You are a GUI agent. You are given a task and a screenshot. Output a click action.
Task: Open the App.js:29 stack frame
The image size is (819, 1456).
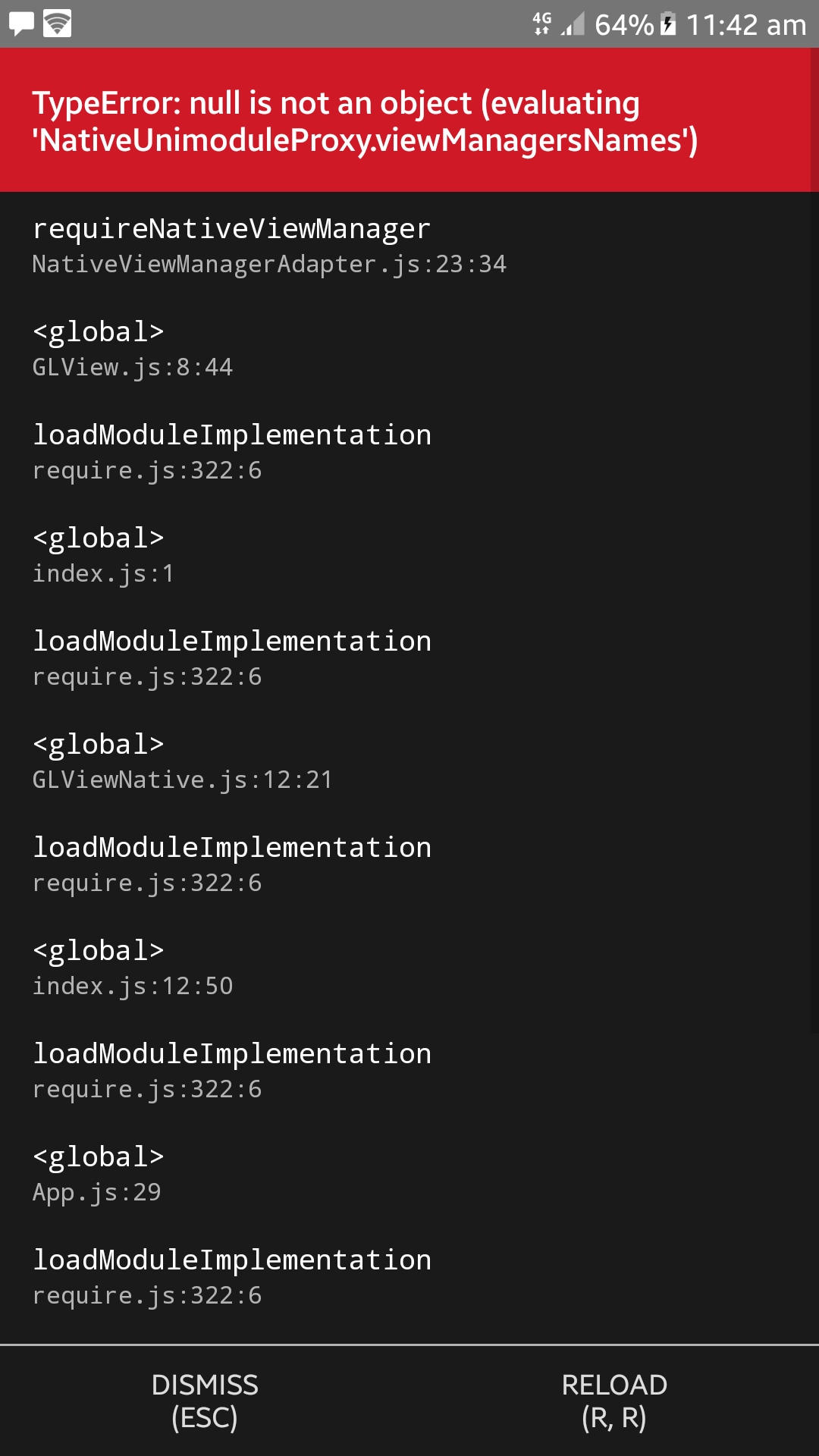pos(96,1191)
